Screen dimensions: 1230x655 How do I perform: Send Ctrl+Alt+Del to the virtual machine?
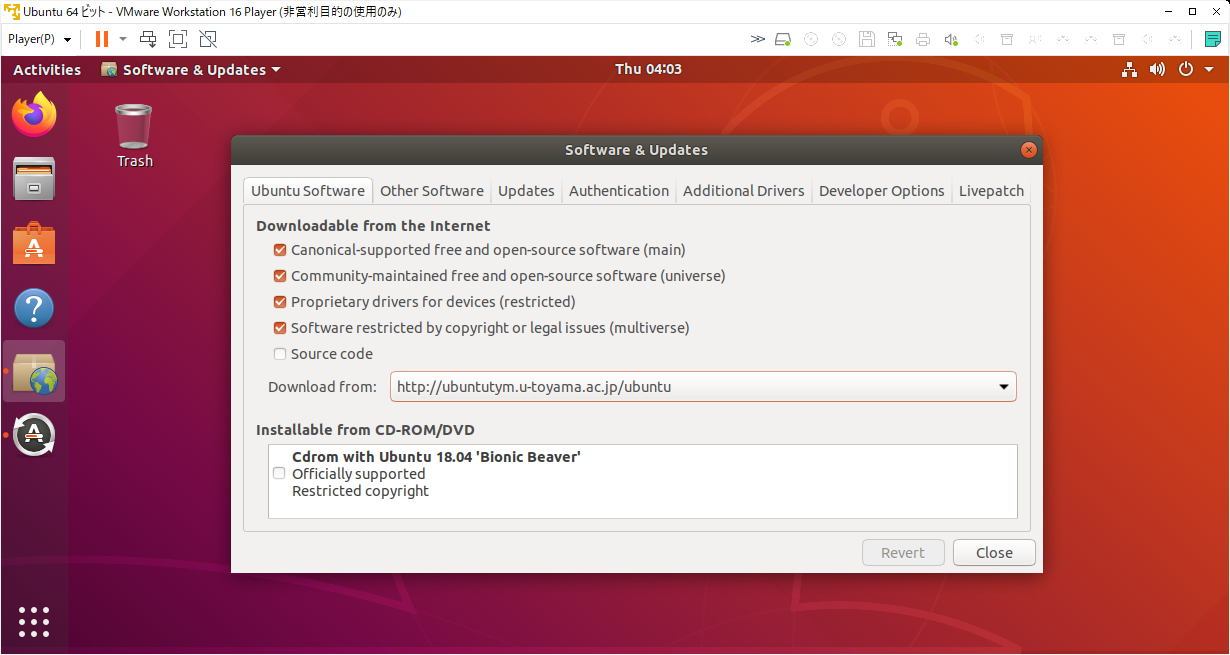click(148, 39)
